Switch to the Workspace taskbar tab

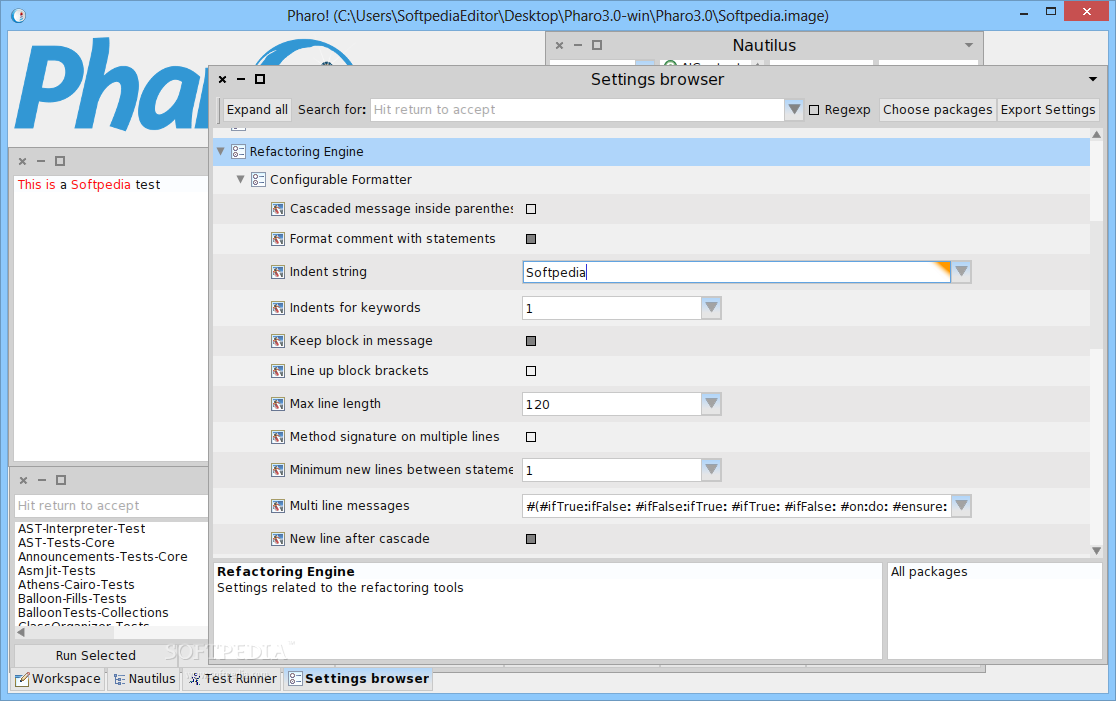(x=59, y=679)
